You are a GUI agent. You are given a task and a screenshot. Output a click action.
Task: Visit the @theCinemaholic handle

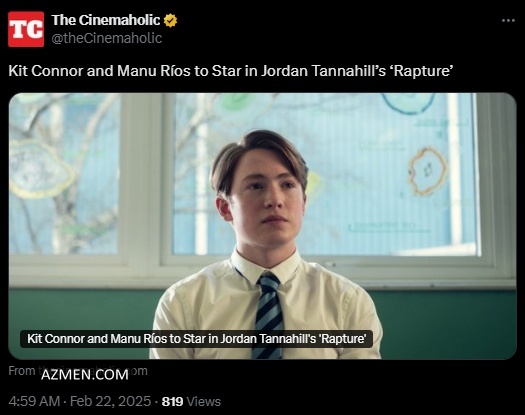[107, 38]
